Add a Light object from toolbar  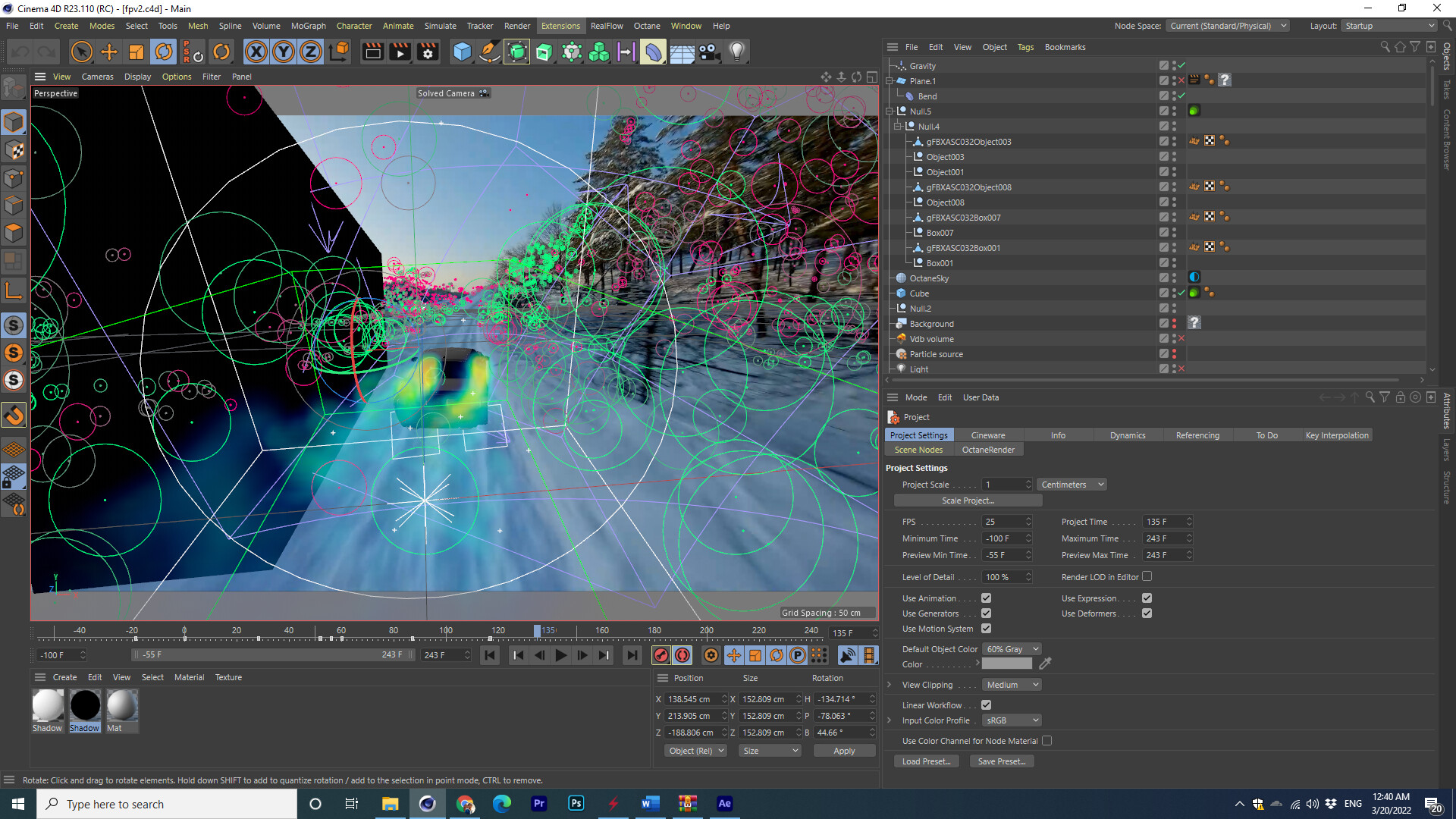pos(736,52)
